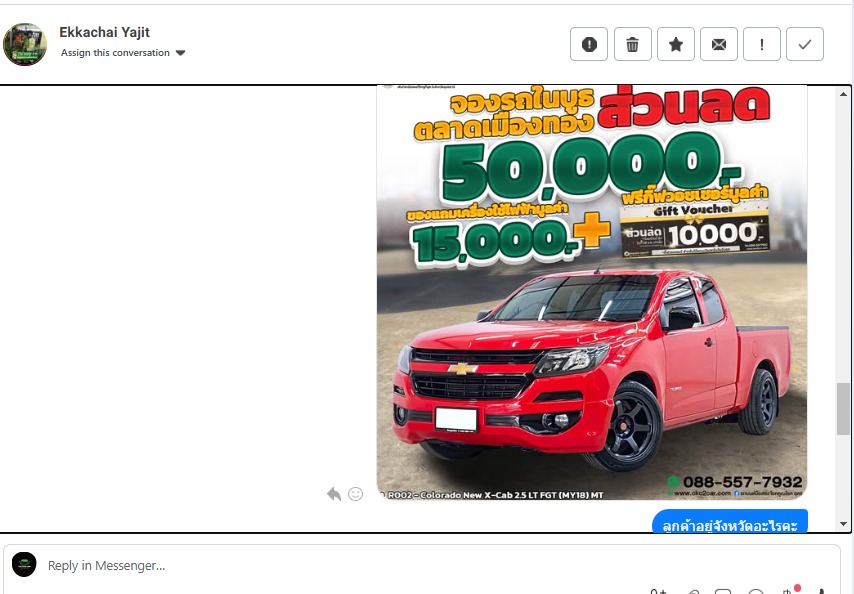Click the scrollbar down arrow in the chat
This screenshot has height=594, width=854.
[844, 524]
